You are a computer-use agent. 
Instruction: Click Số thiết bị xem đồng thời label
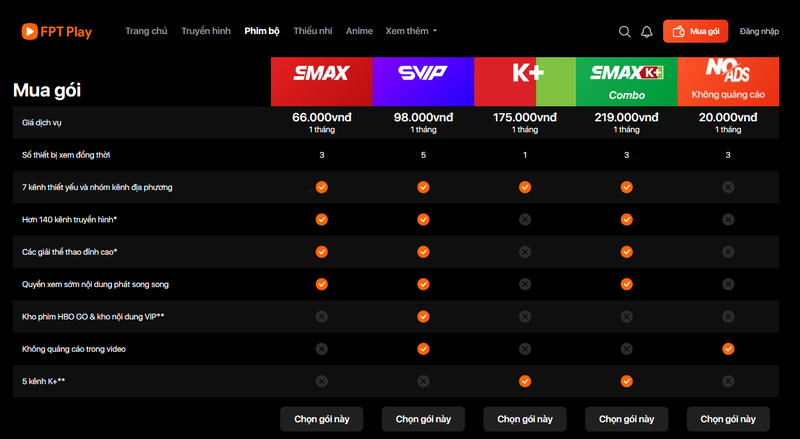point(66,155)
